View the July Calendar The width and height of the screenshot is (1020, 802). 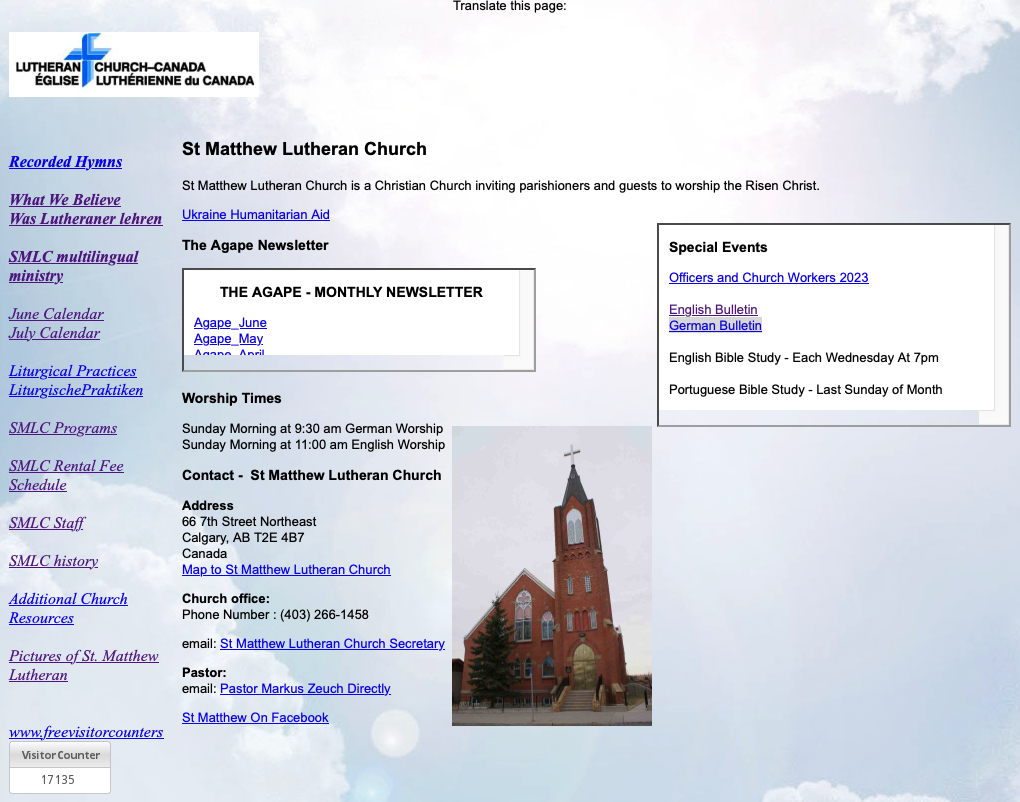55,333
